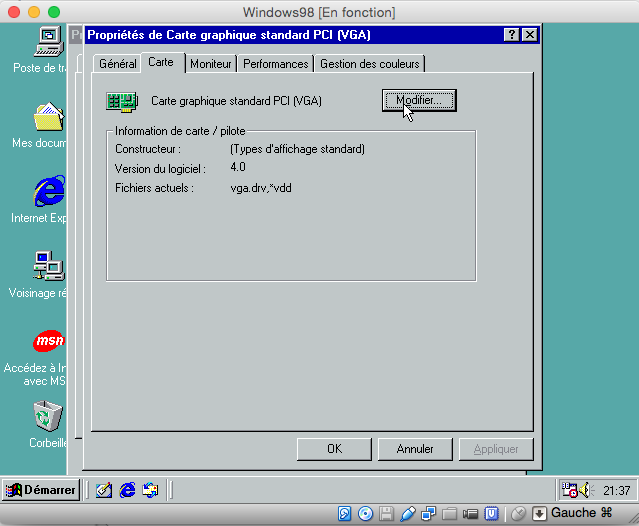This screenshot has width=639, height=526.
Task: Click the taskbar clock showing 21:37
Action: (617, 491)
